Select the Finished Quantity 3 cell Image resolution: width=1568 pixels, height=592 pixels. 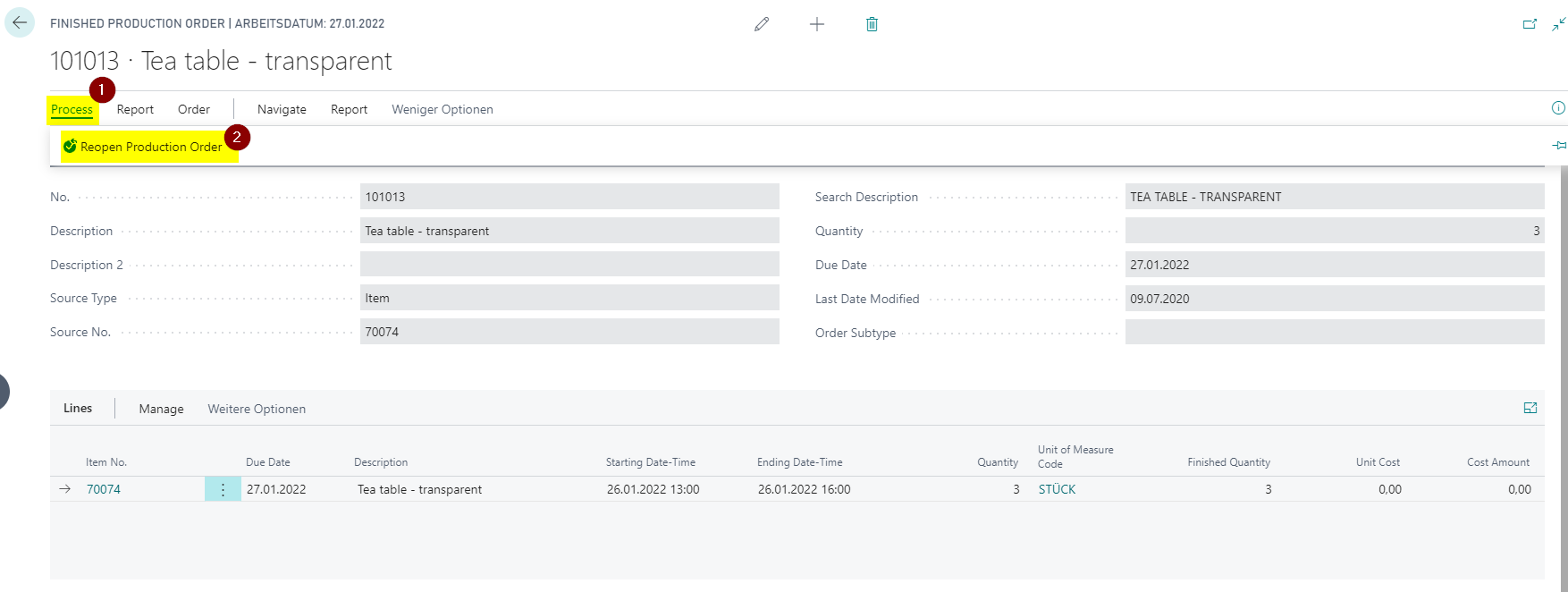1268,489
